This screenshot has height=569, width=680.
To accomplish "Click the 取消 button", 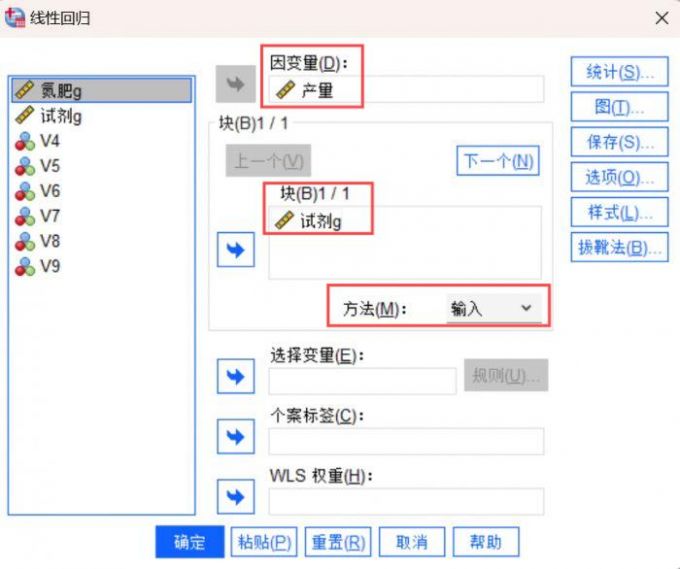I will pyautogui.click(x=412, y=542).
